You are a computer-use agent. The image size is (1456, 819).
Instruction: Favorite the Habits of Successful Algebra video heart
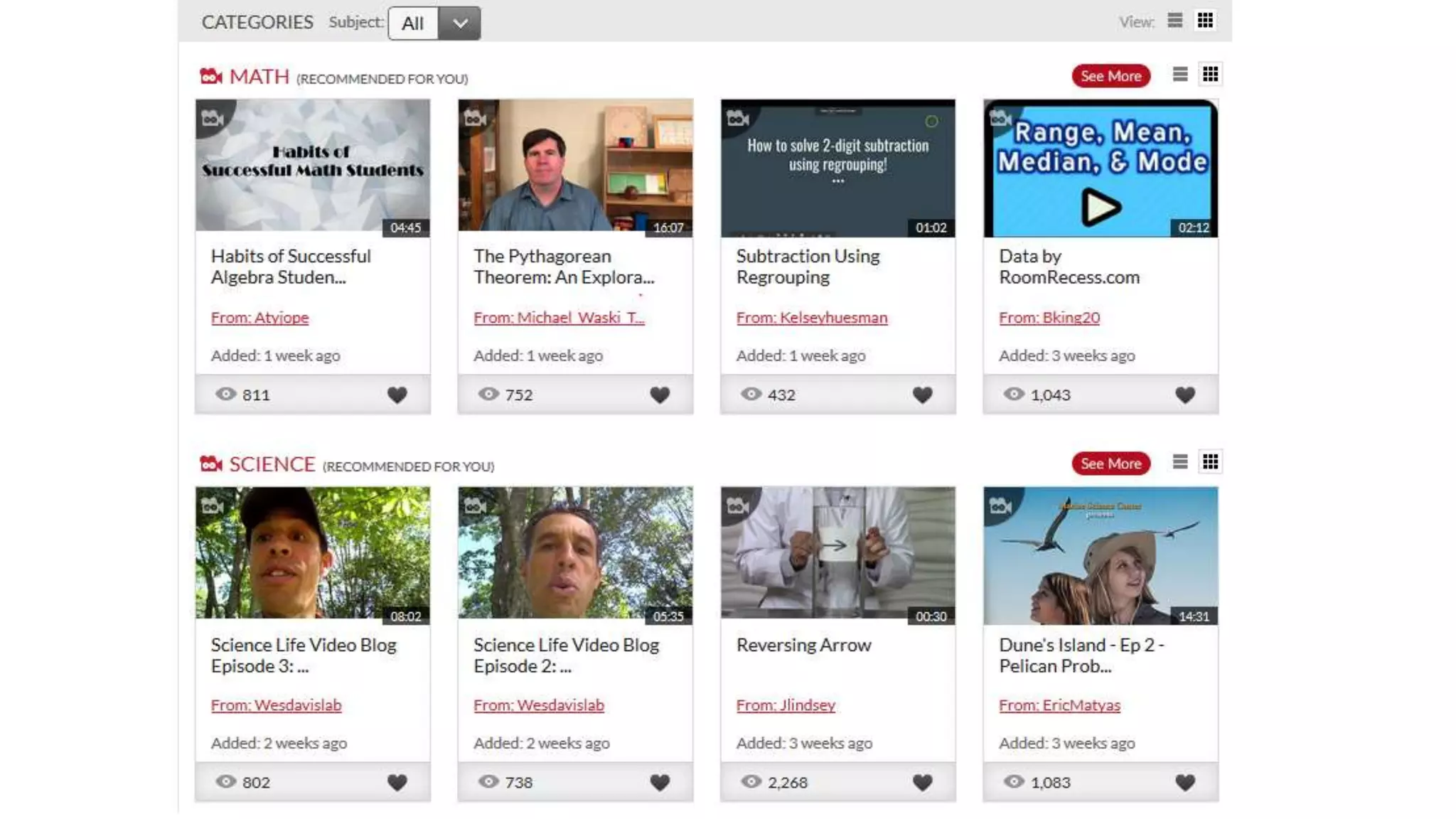397,395
